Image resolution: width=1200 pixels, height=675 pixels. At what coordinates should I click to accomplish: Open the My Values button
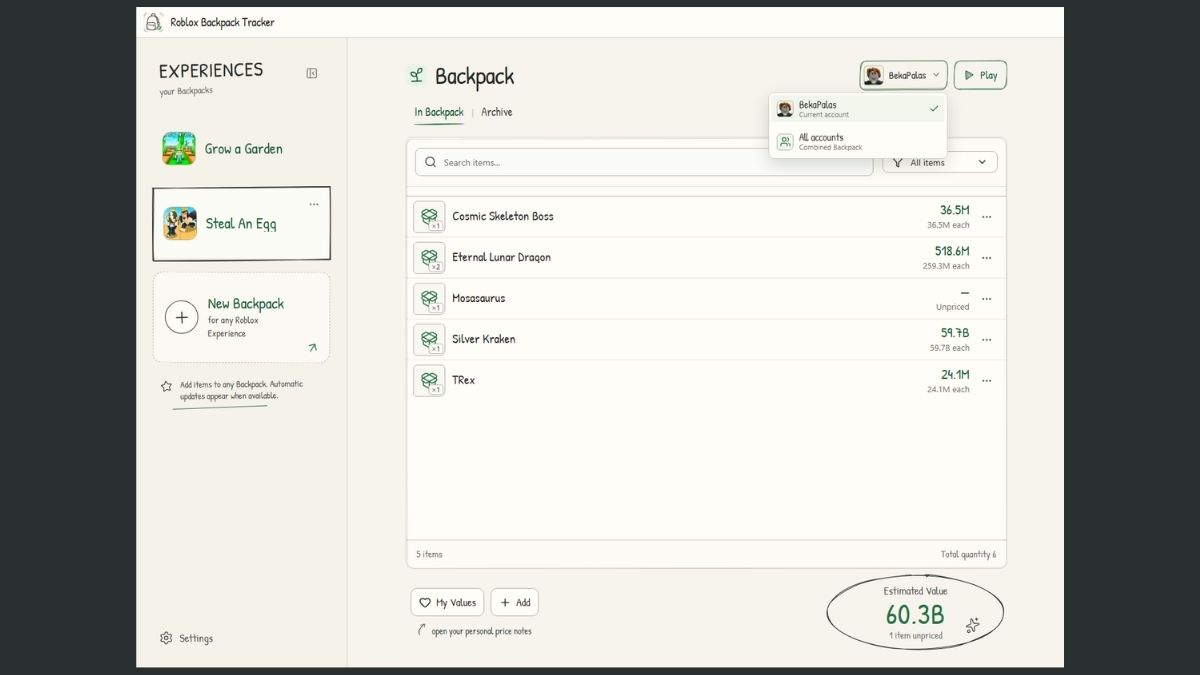click(x=447, y=602)
